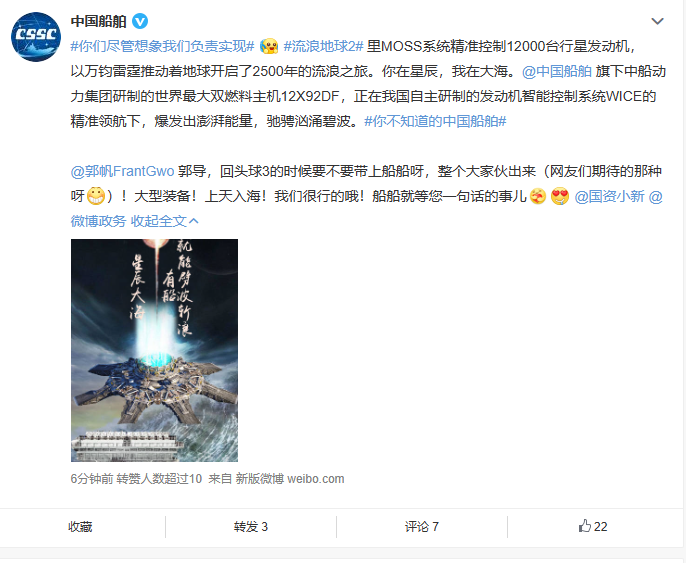Click the grinning face emoji

coord(95,196)
